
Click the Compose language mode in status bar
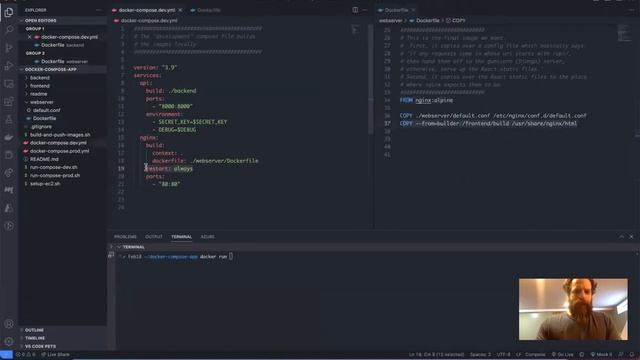pos(535,354)
